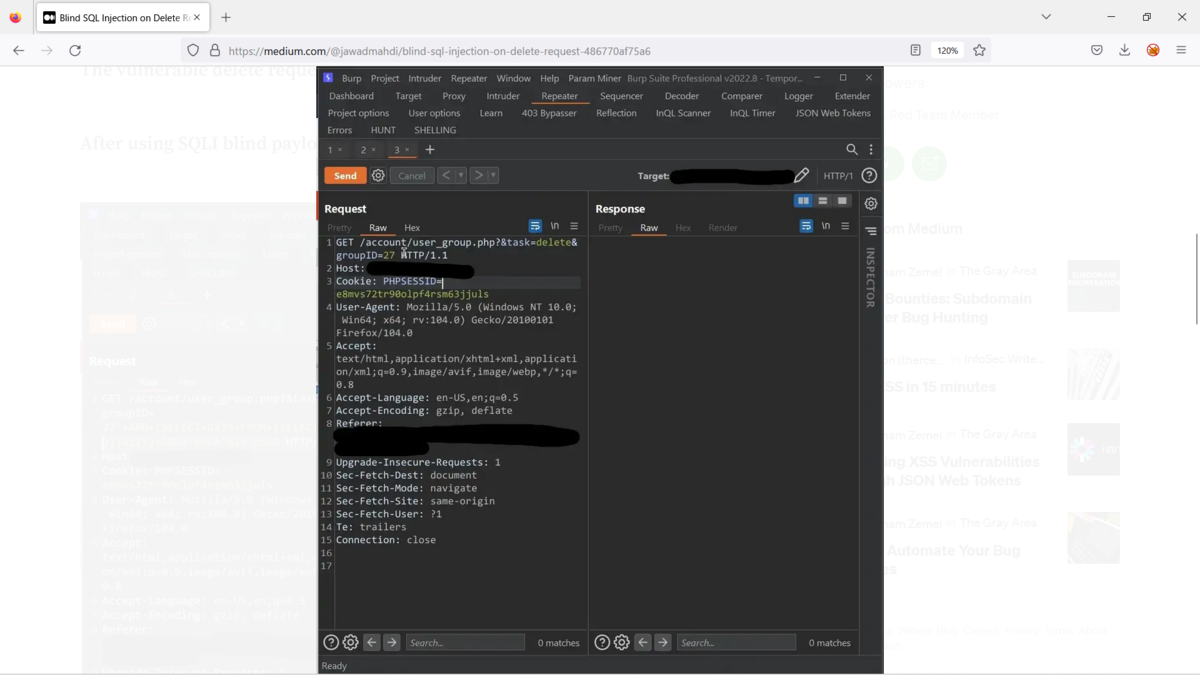
Task: Open the back history dropdown arrow
Action: click(x=461, y=175)
